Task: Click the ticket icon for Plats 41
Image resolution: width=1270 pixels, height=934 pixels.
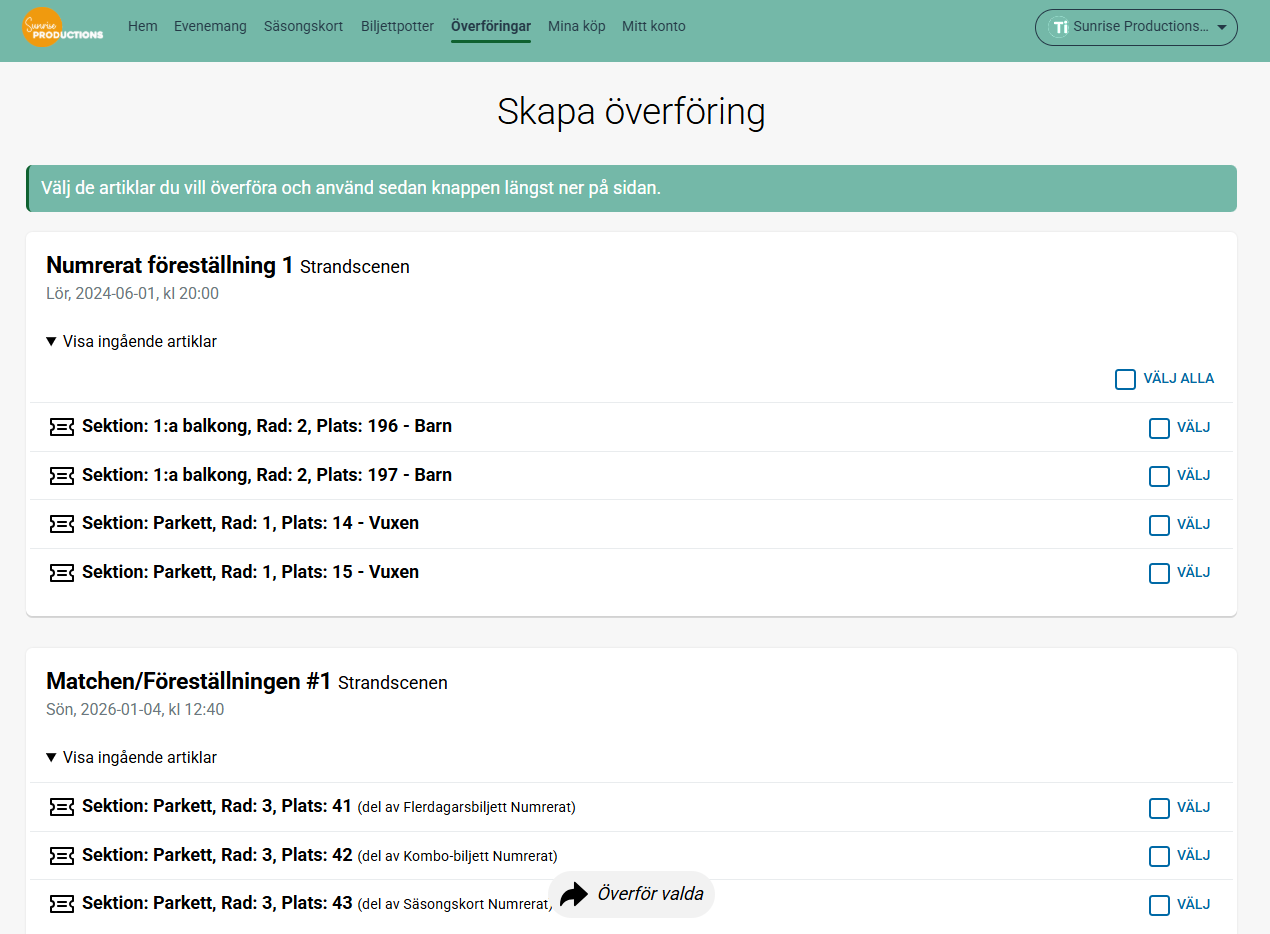Action: coord(62,807)
